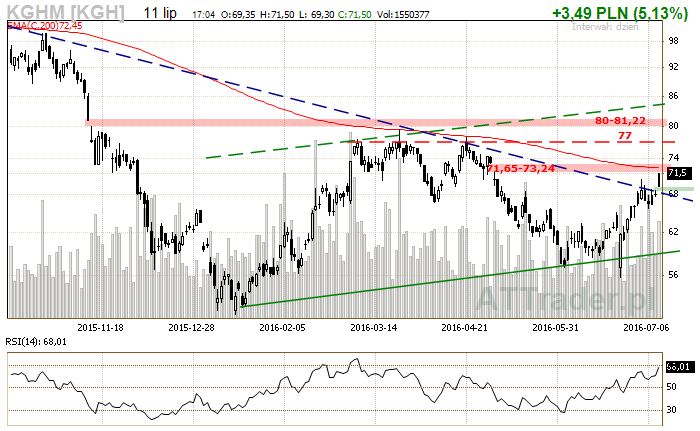Screen dimensions: 700x431
Task: Click the RSI(14): 68,01 label
Action: click(x=36, y=342)
